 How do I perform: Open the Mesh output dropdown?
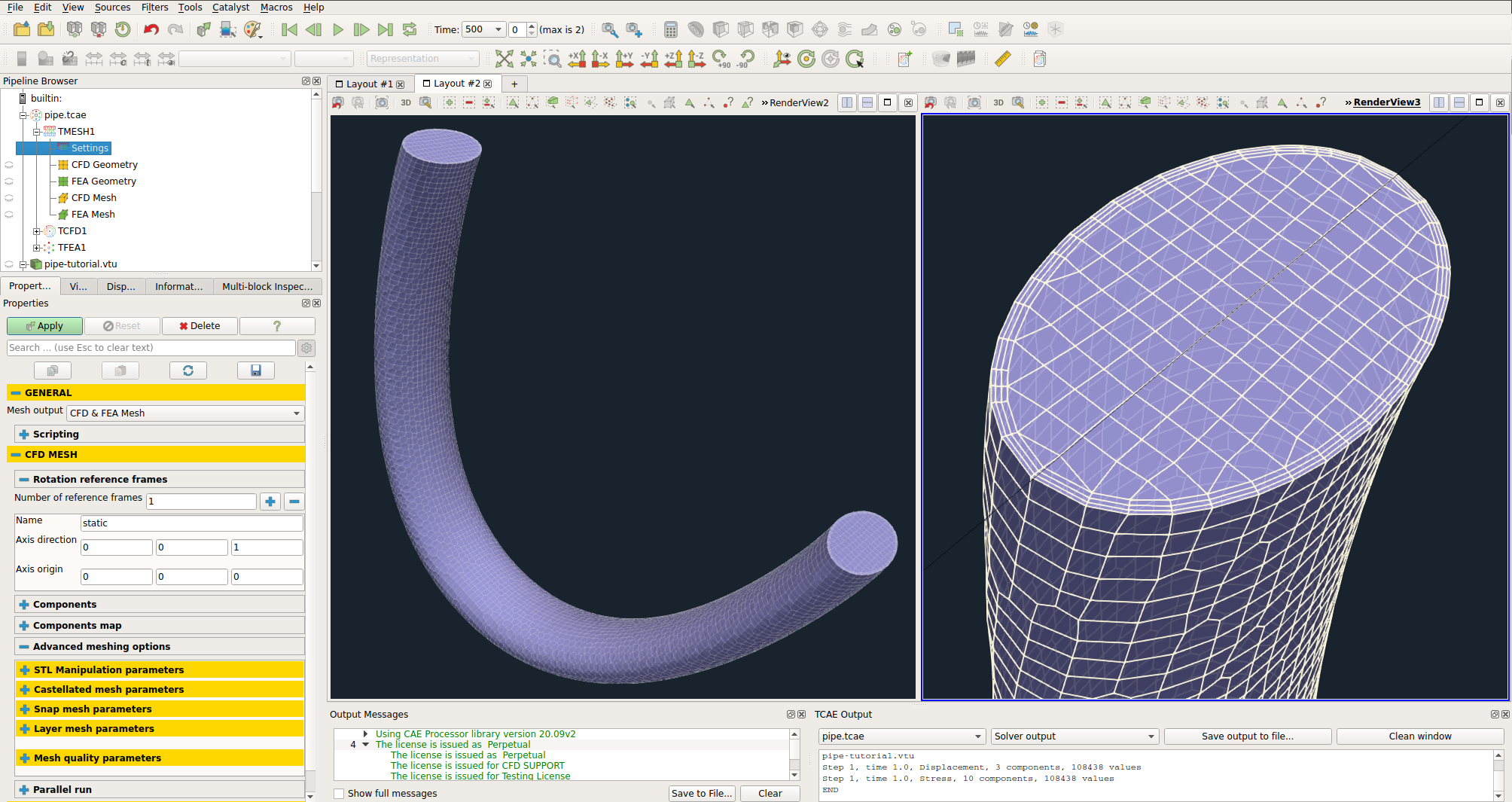coord(185,413)
